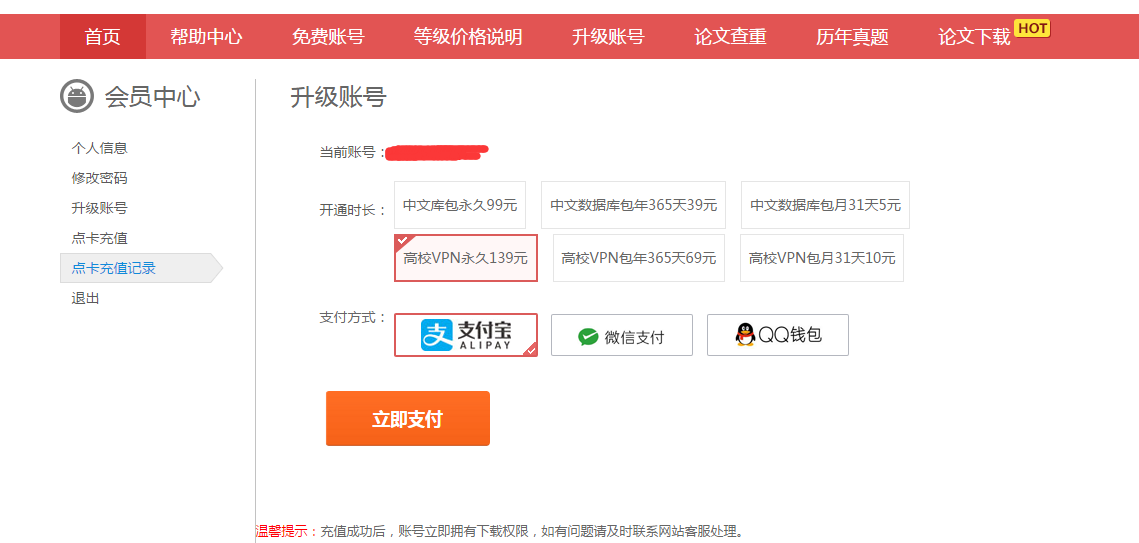Choose 中文数据库包月31天5元 option

coord(825,205)
